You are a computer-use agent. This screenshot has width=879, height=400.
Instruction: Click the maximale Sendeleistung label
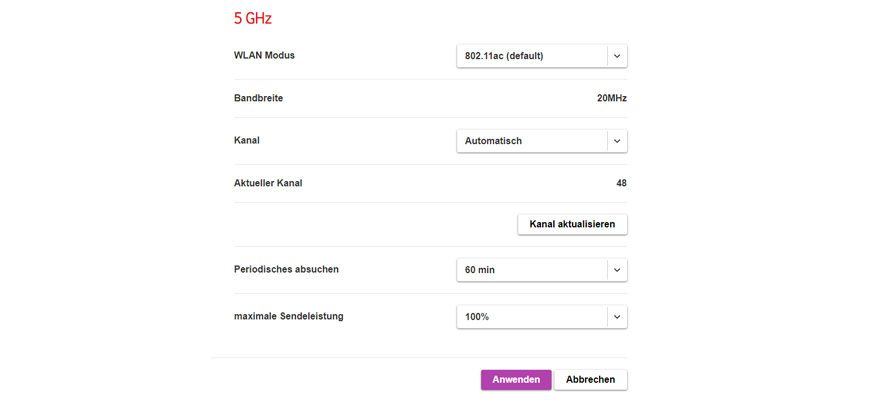pyautogui.click(x=288, y=316)
